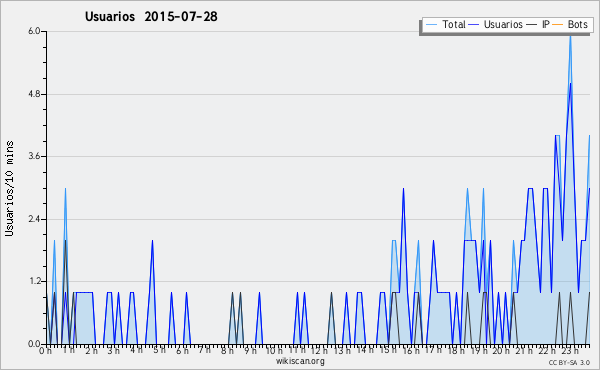Click the x-axis label '12 h'
Image resolution: width=600 pixels, height=370 pixels.
(319, 351)
